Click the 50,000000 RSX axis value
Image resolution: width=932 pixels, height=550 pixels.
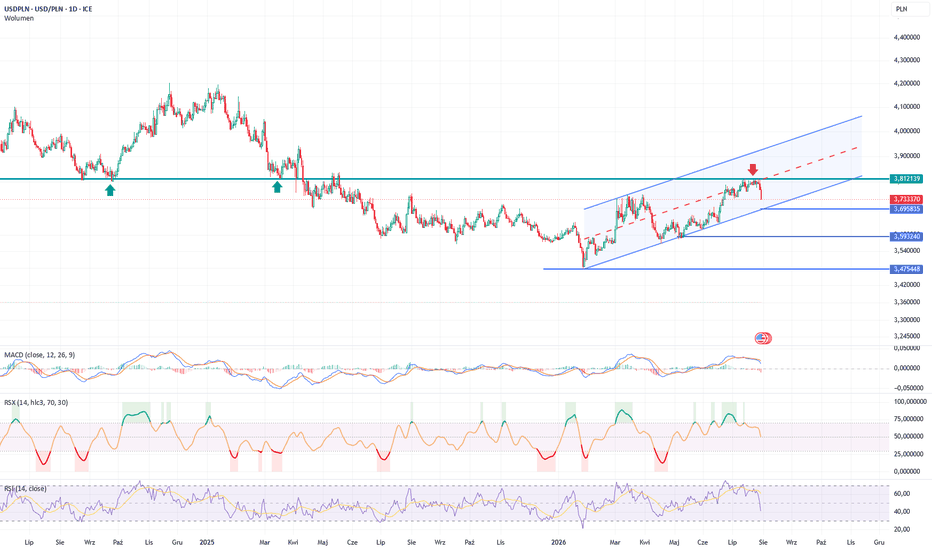point(908,436)
